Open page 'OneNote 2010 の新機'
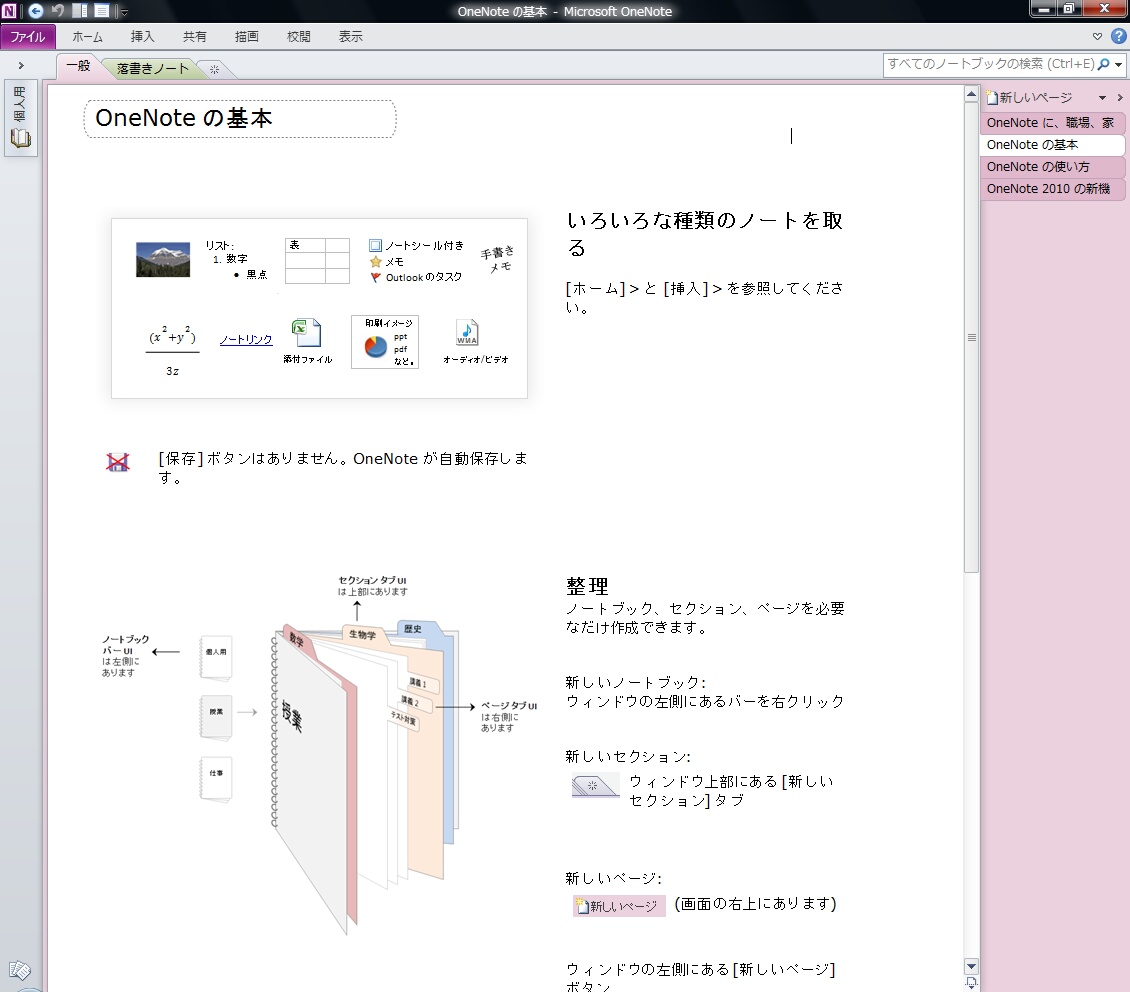The height and width of the screenshot is (992, 1130). pos(1052,189)
